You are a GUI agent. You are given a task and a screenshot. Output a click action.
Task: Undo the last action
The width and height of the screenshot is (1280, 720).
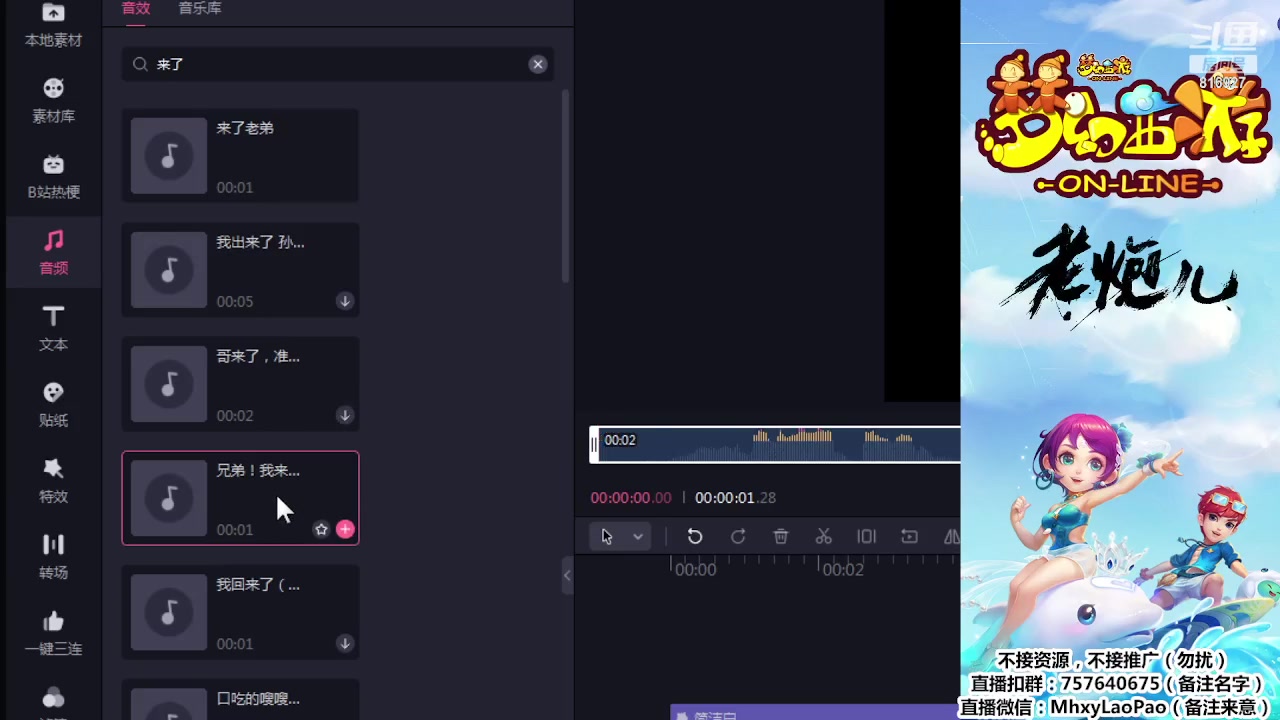pyautogui.click(x=695, y=537)
